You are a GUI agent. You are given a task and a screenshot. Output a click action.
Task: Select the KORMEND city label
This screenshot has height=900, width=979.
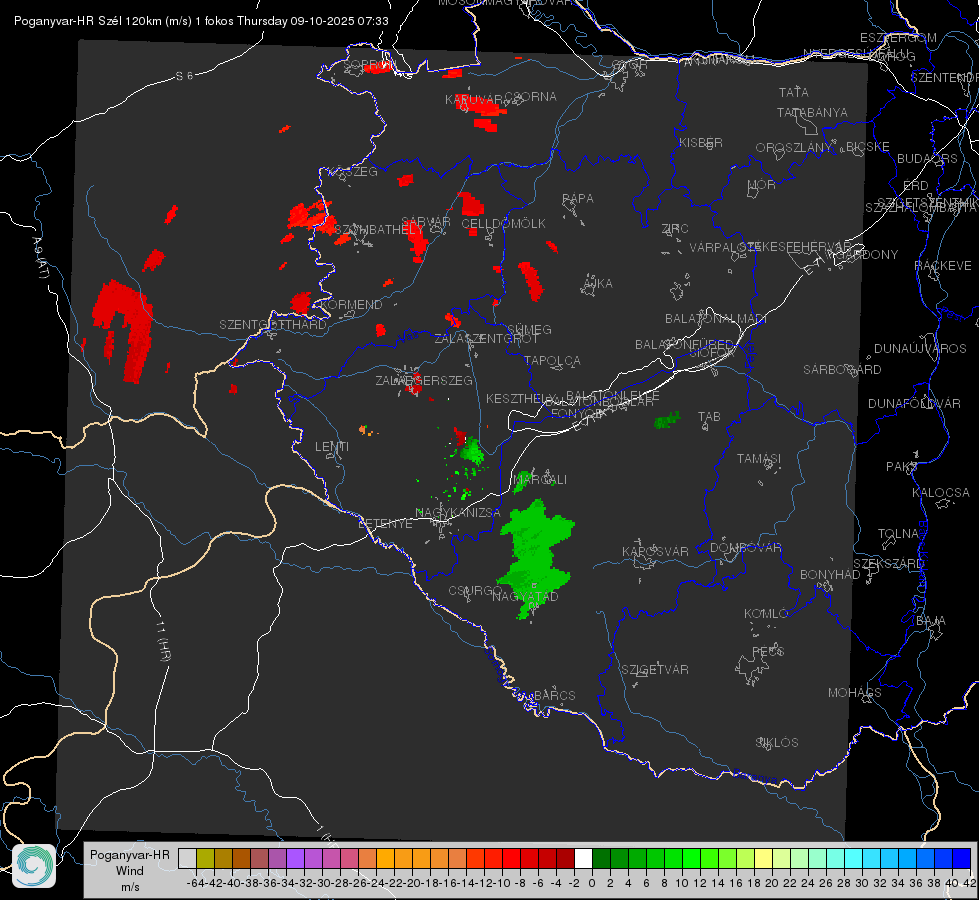[x=350, y=304]
